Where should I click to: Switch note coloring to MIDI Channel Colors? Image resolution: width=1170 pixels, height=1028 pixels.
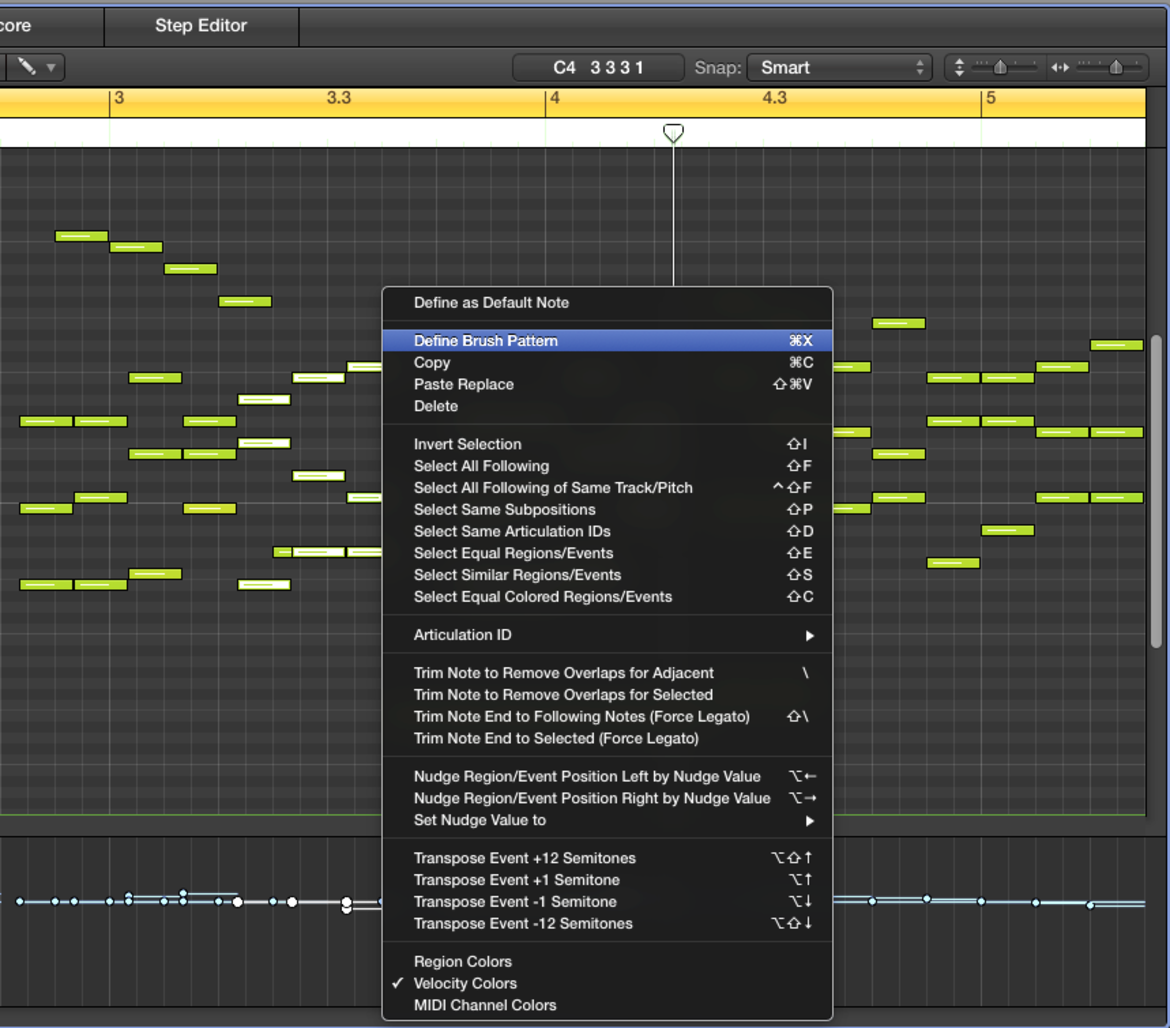[607, 1006]
